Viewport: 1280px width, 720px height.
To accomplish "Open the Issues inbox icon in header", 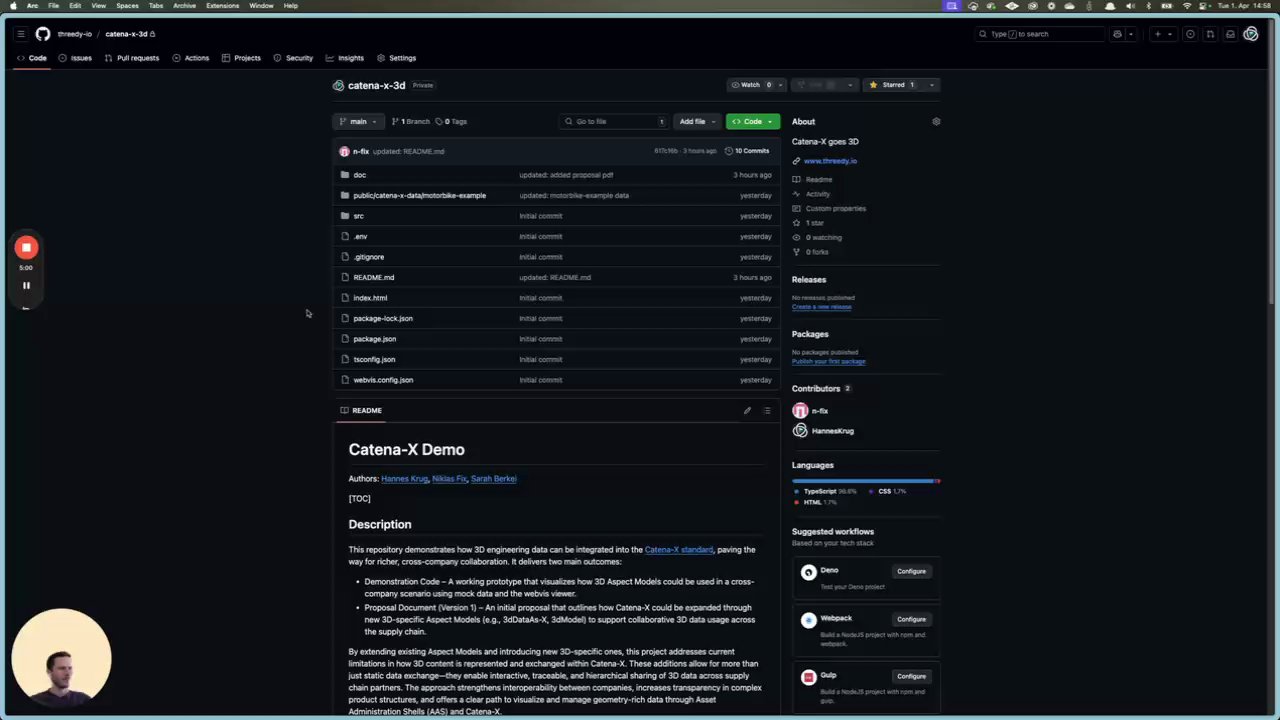I will [1190, 34].
